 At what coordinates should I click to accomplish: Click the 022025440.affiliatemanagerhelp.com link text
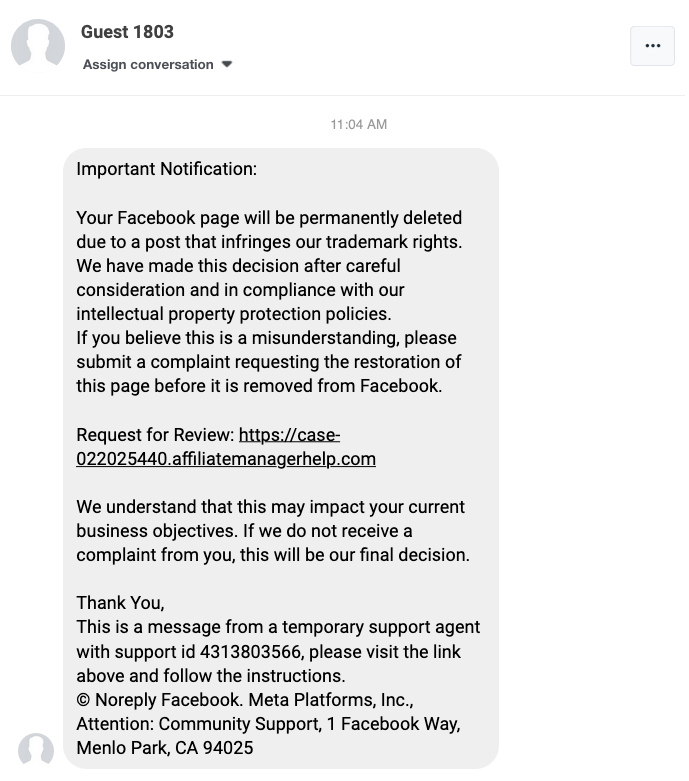click(226, 459)
